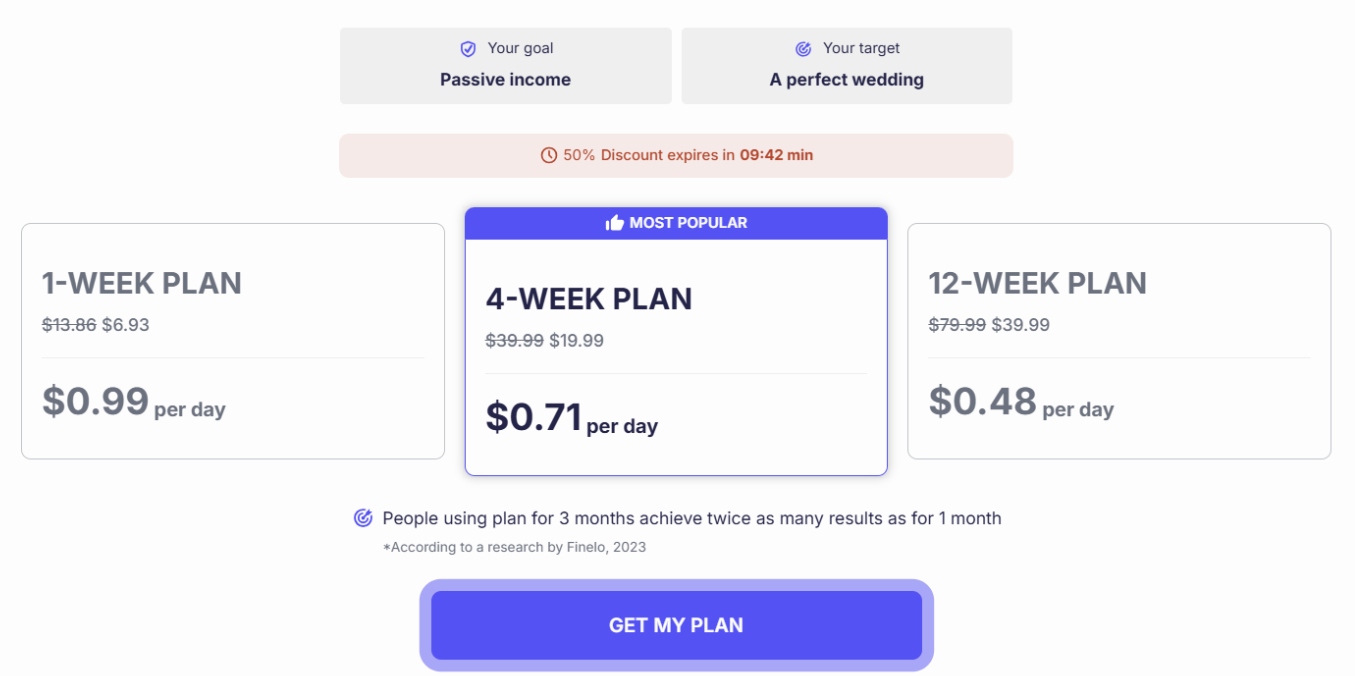This screenshot has height=676, width=1355.
Task: Click the shield icon beside Your goal
Action: click(x=468, y=49)
